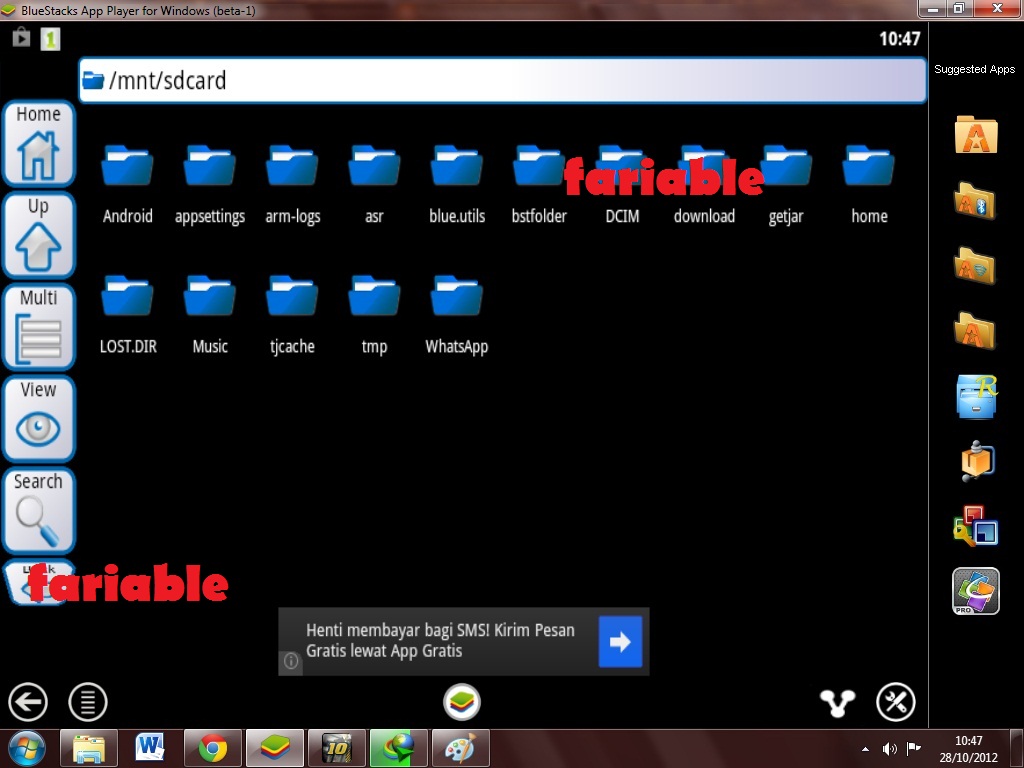Click the Windows Start button
The image size is (1024, 768).
27,748
